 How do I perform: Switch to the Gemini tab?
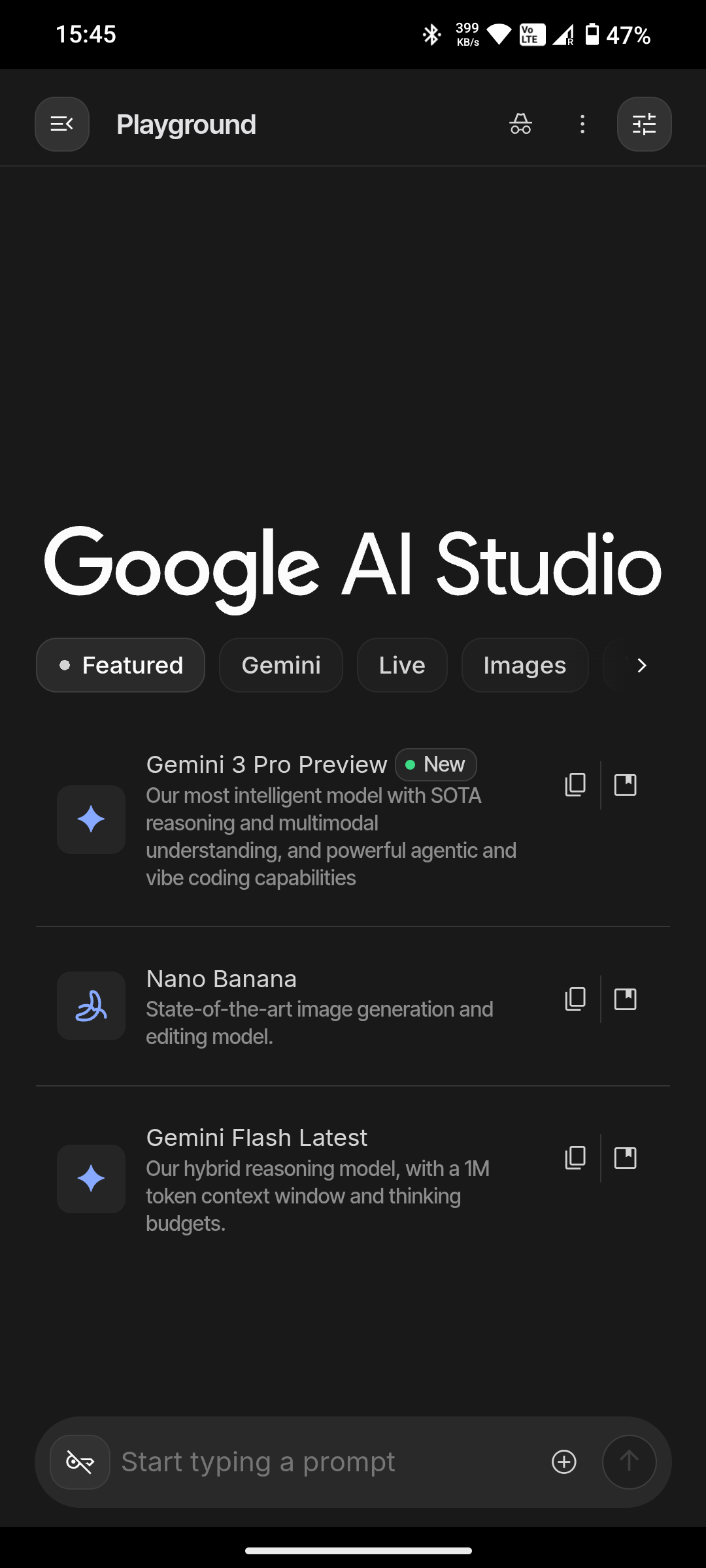coord(281,665)
